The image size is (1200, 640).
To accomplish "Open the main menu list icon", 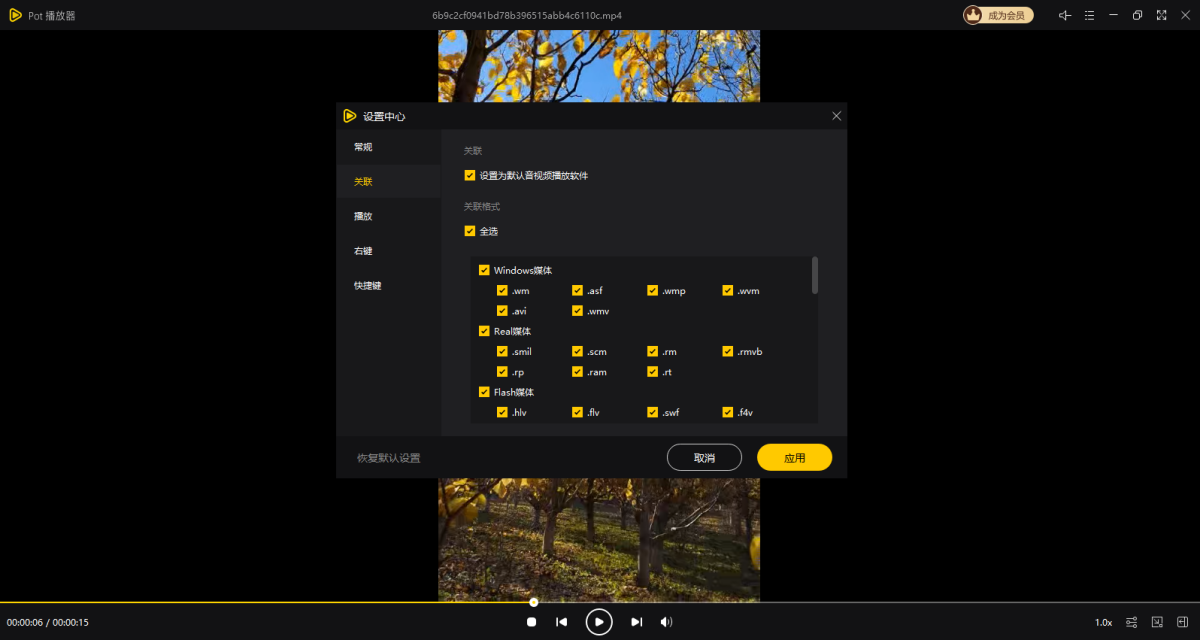I will (x=1089, y=15).
